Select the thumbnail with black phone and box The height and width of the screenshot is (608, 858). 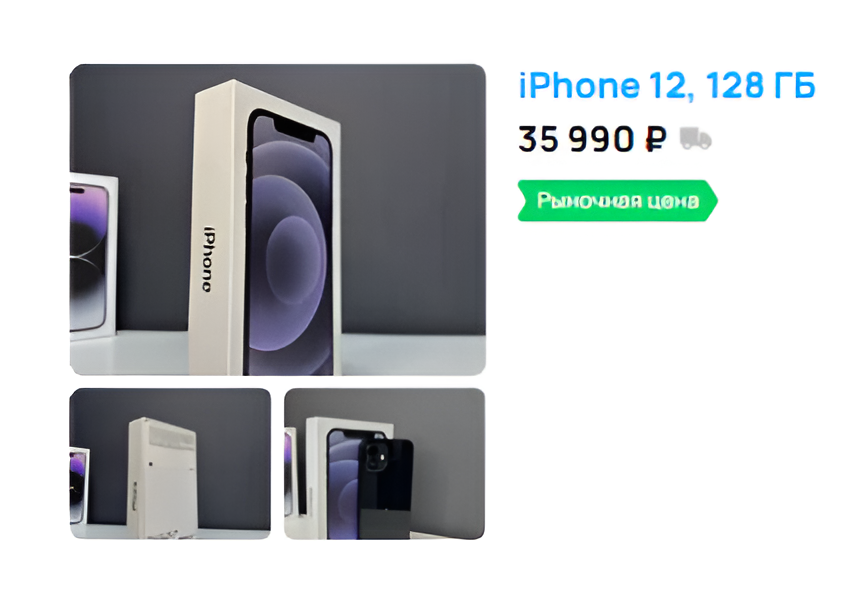[x=384, y=464]
